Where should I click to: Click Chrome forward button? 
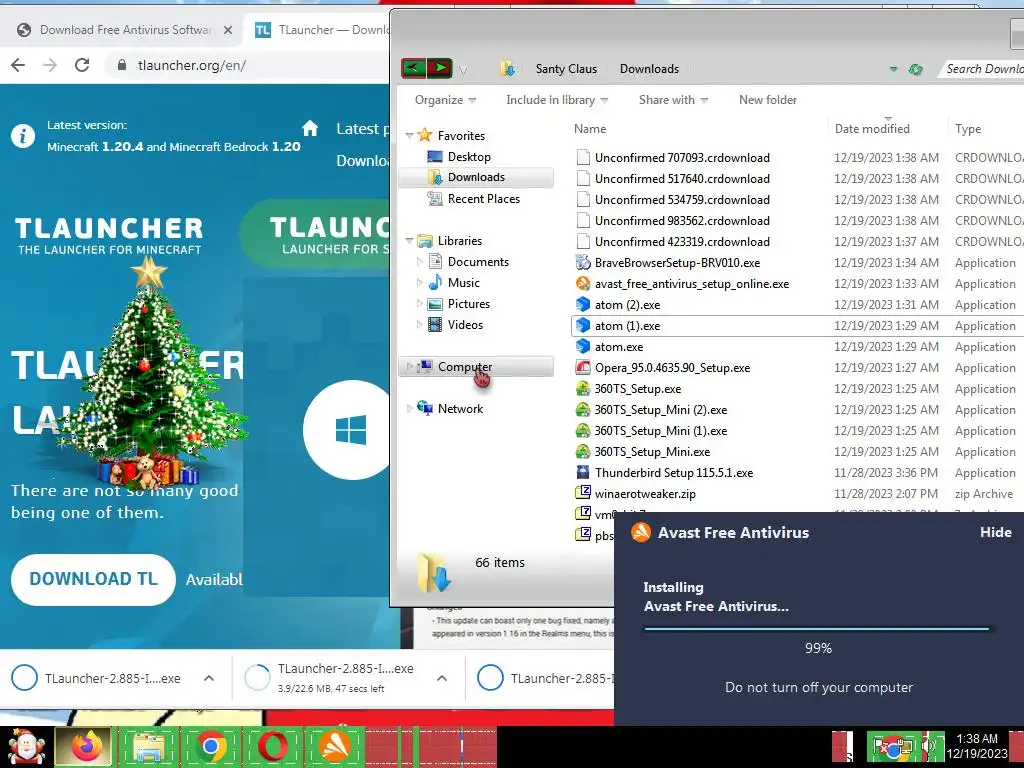(x=50, y=65)
